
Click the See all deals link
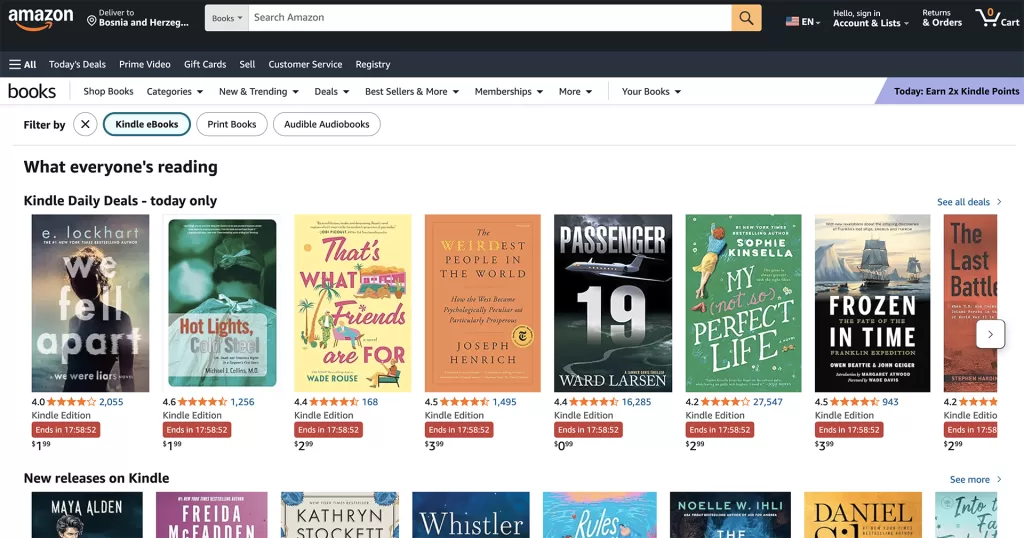coord(969,202)
